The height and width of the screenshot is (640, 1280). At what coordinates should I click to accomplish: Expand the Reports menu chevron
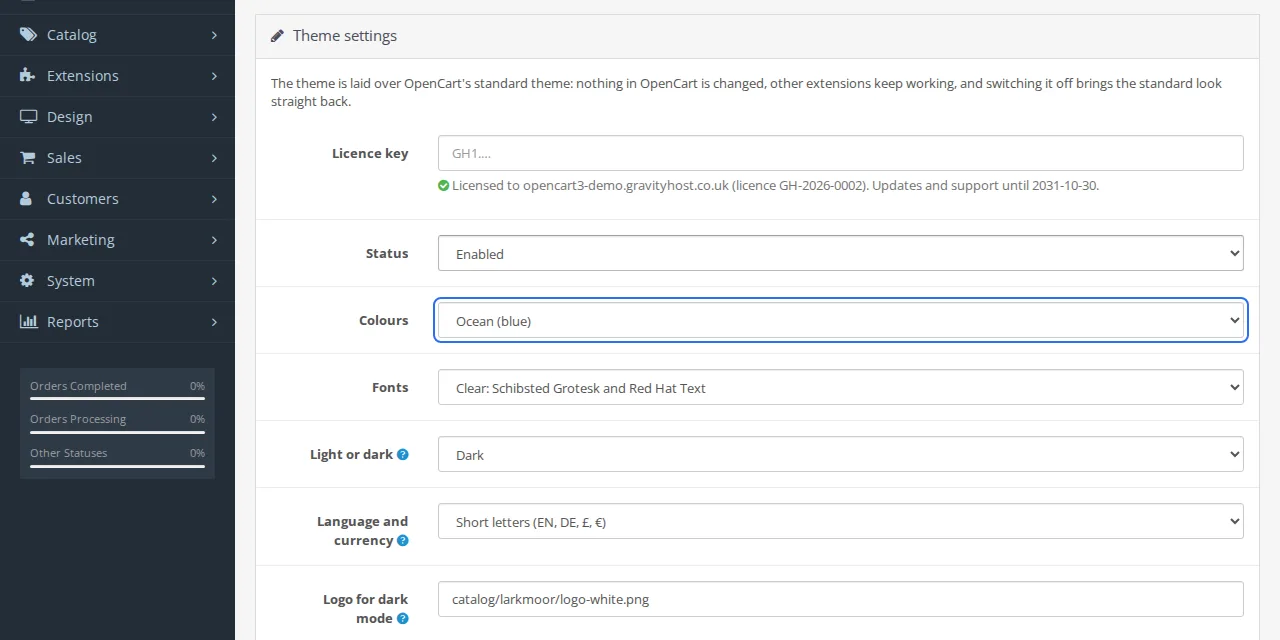point(215,322)
